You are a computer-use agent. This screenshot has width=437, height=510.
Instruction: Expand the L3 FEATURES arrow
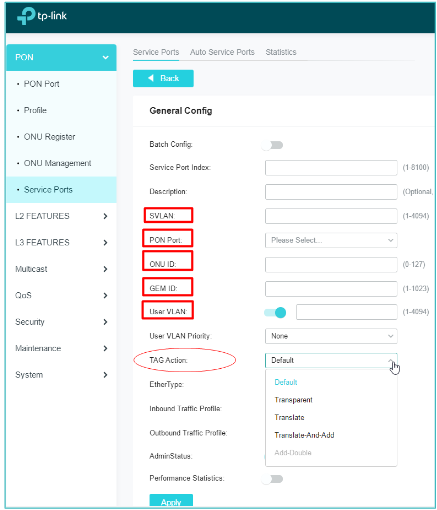coord(105,242)
